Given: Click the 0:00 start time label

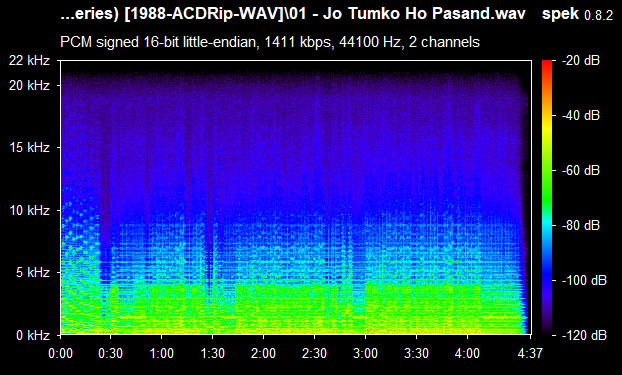Looking at the screenshot, I should pyautogui.click(x=60, y=353).
